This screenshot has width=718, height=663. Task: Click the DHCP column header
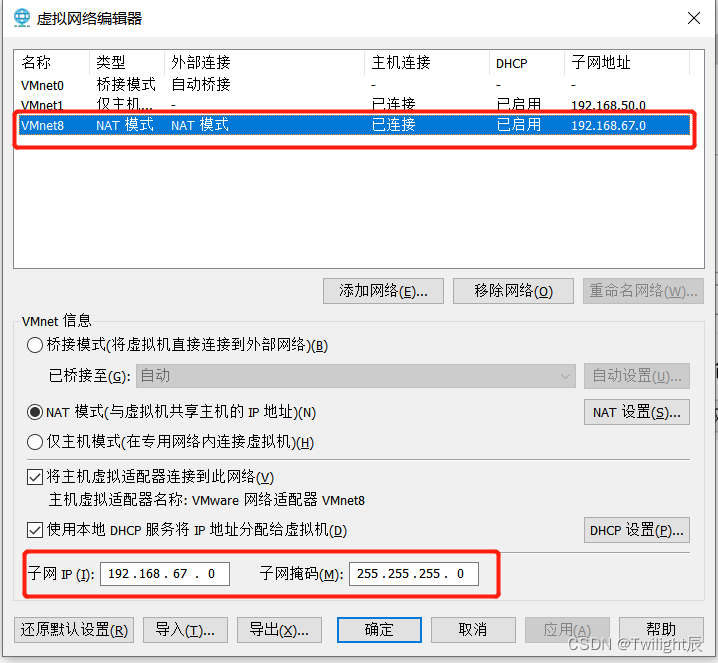pos(527,63)
